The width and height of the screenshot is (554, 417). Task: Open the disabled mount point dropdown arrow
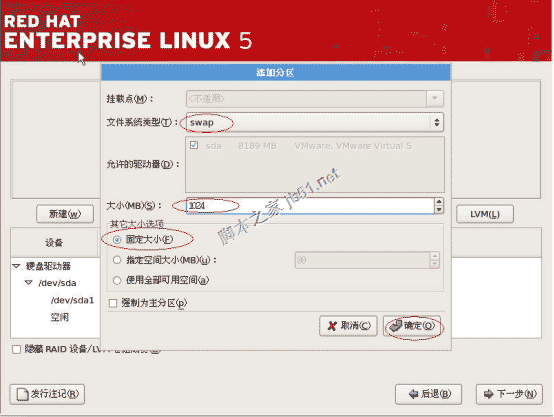click(435, 99)
